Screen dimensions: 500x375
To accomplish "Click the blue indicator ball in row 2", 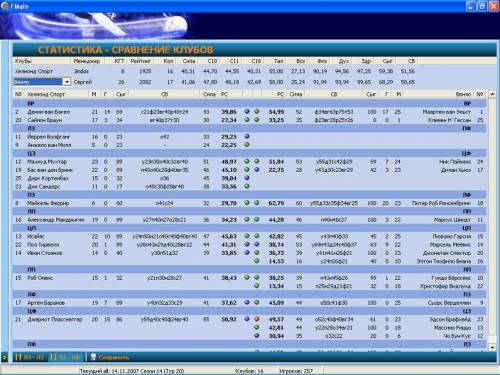I will tap(247, 111).
